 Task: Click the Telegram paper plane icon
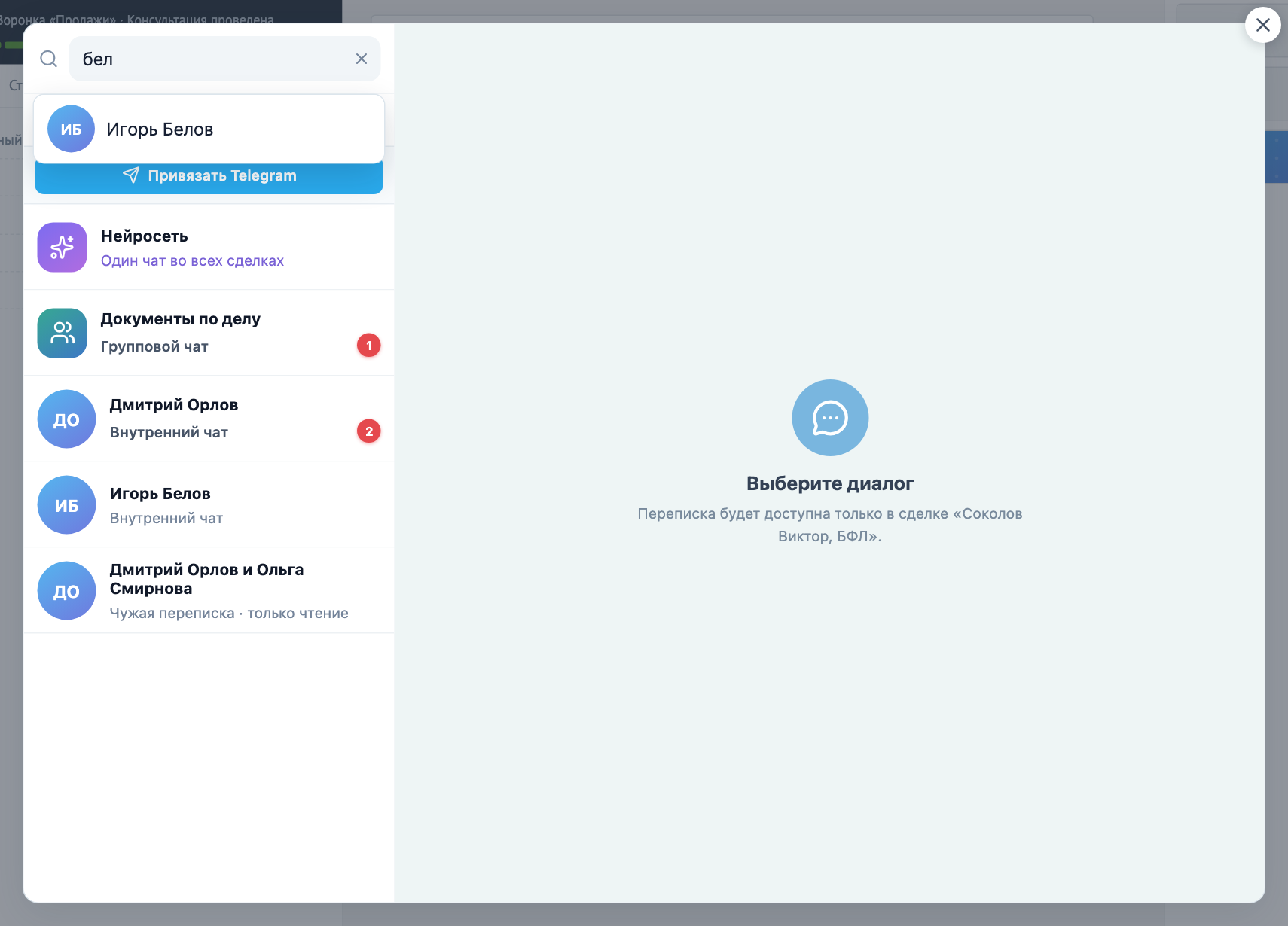click(x=131, y=175)
